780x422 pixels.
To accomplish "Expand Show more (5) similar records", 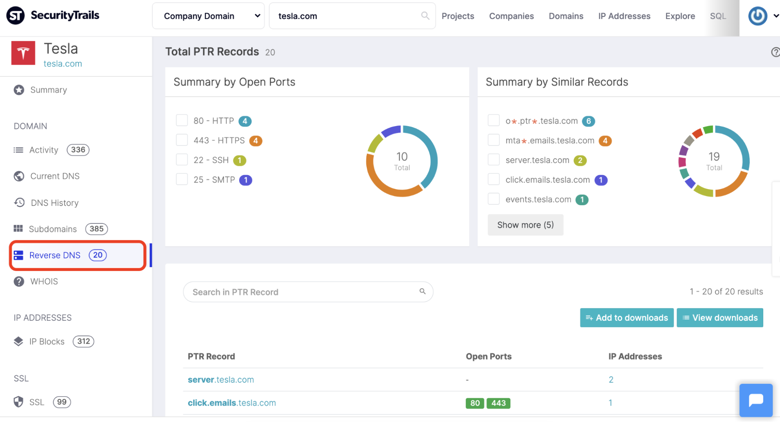I will pyautogui.click(x=525, y=225).
